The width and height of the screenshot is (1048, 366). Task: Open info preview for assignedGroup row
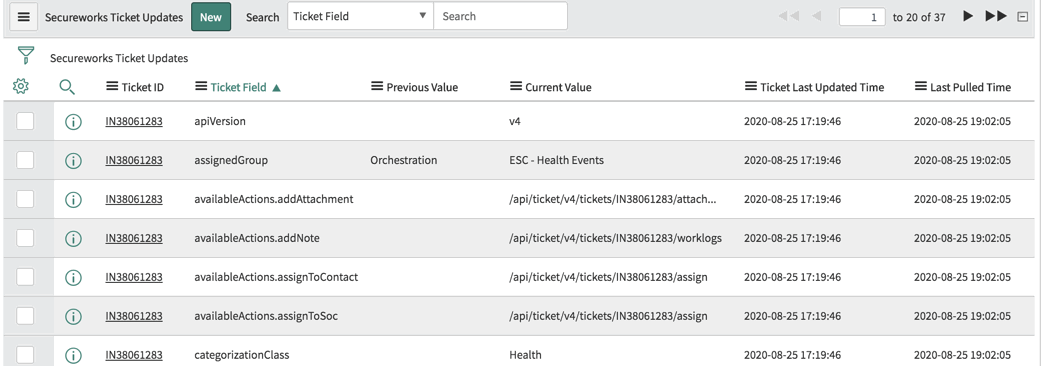click(74, 160)
